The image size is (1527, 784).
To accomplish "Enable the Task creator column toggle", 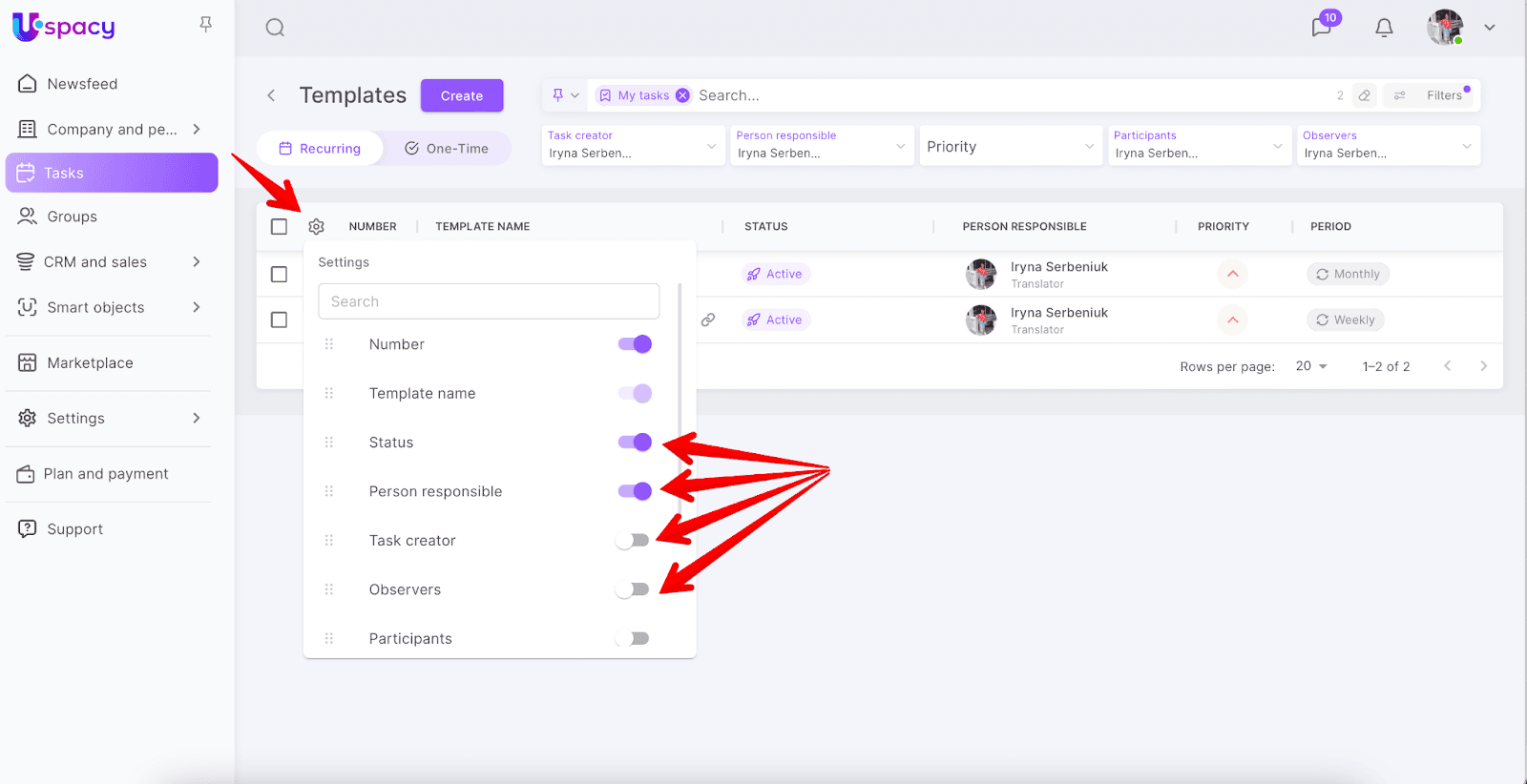I will click(x=633, y=541).
